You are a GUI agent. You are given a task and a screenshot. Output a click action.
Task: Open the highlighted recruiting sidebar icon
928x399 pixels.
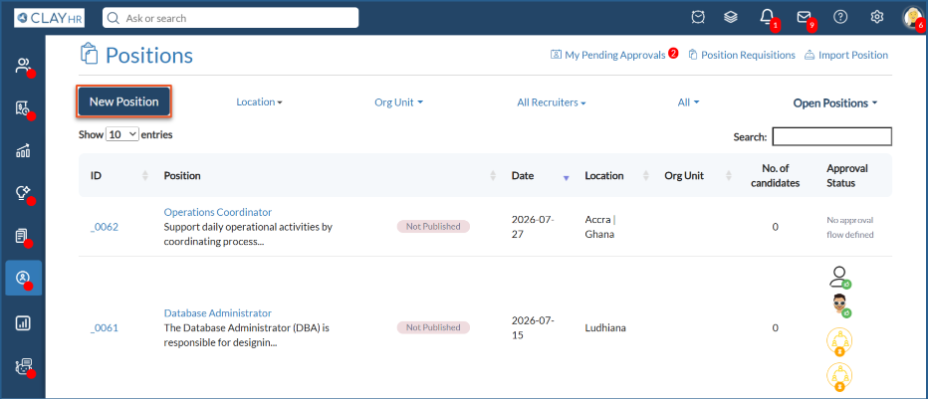click(23, 278)
